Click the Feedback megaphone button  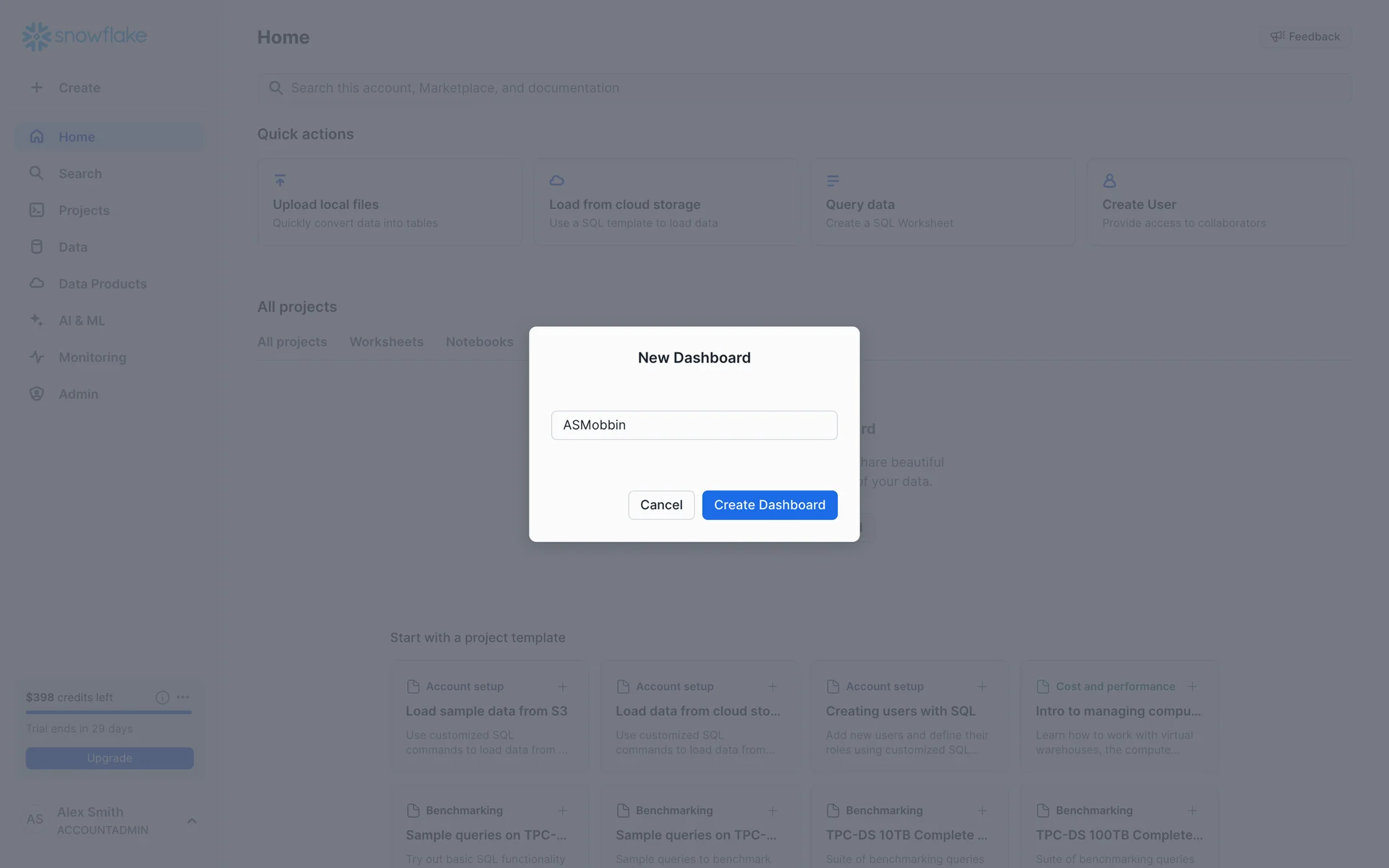(x=1305, y=37)
